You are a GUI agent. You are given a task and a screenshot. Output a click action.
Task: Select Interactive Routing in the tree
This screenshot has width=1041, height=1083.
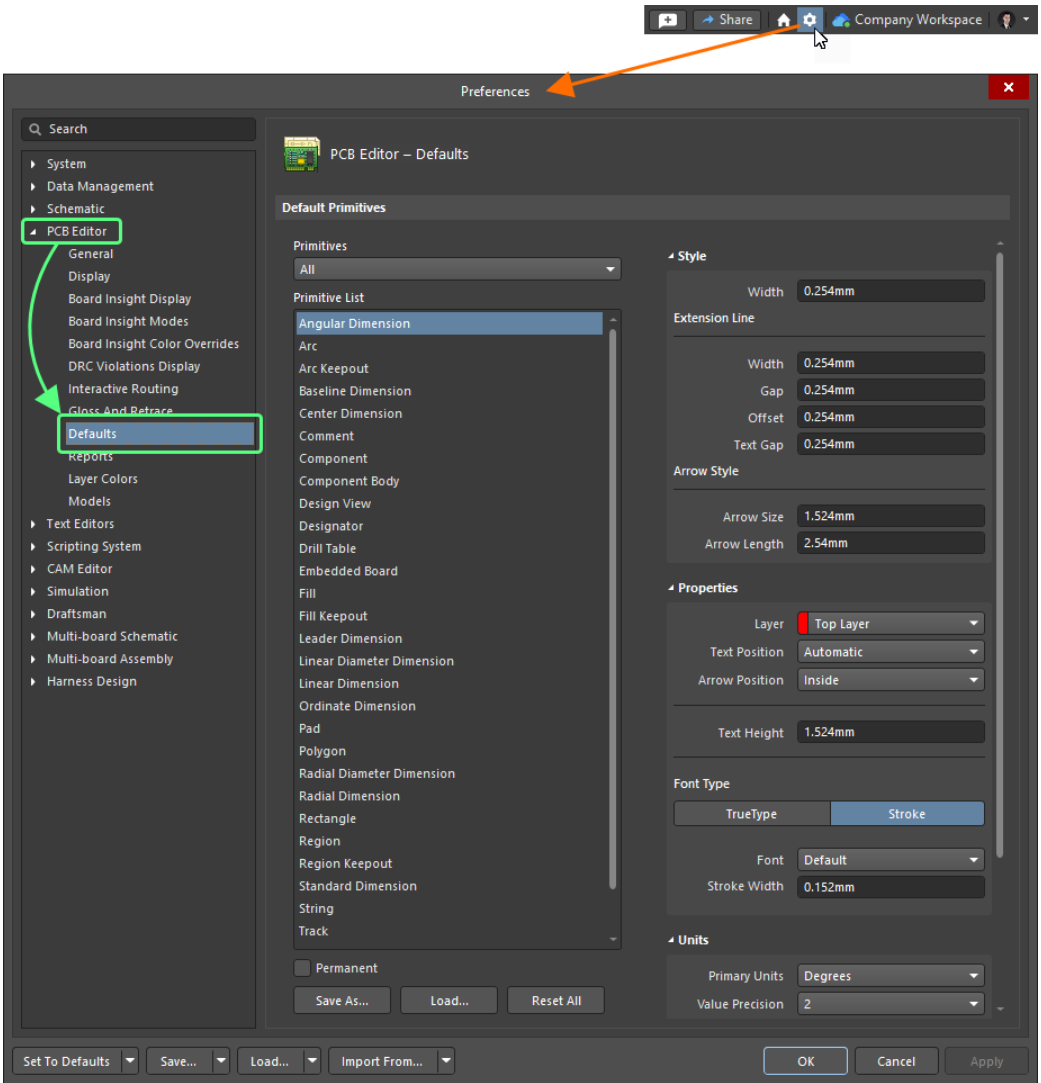pyautogui.click(x=123, y=389)
